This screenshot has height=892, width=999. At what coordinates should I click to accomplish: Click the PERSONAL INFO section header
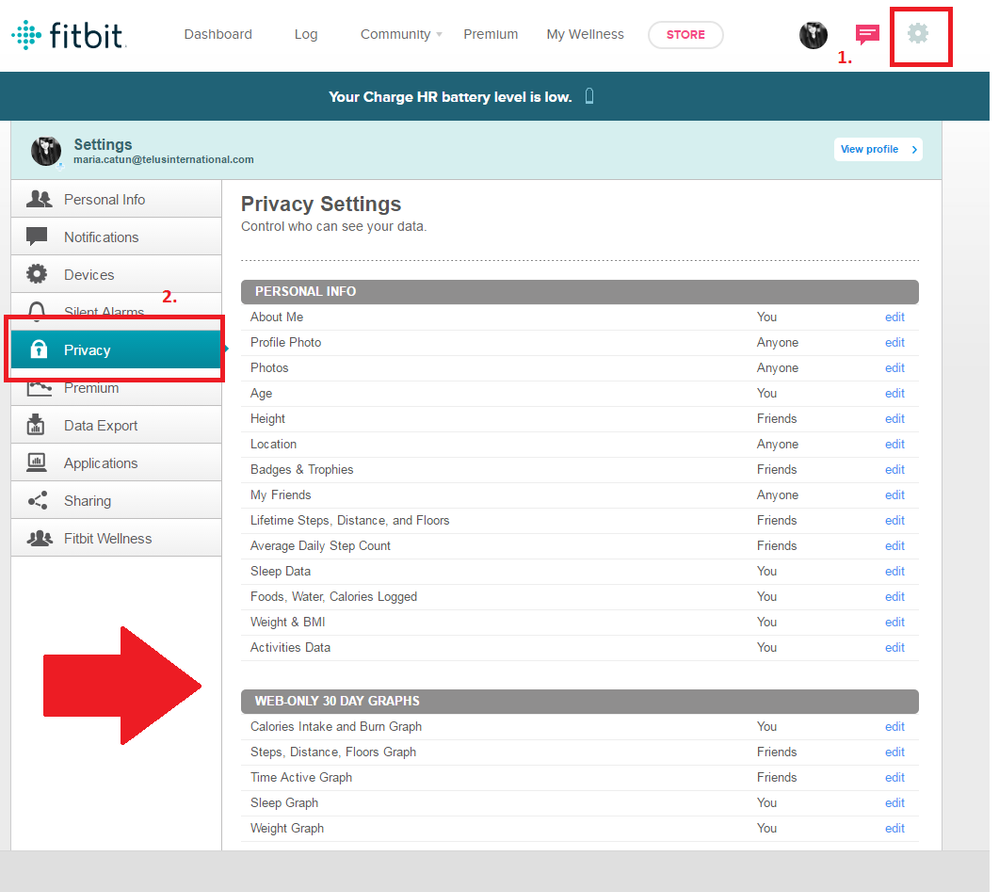coord(580,292)
